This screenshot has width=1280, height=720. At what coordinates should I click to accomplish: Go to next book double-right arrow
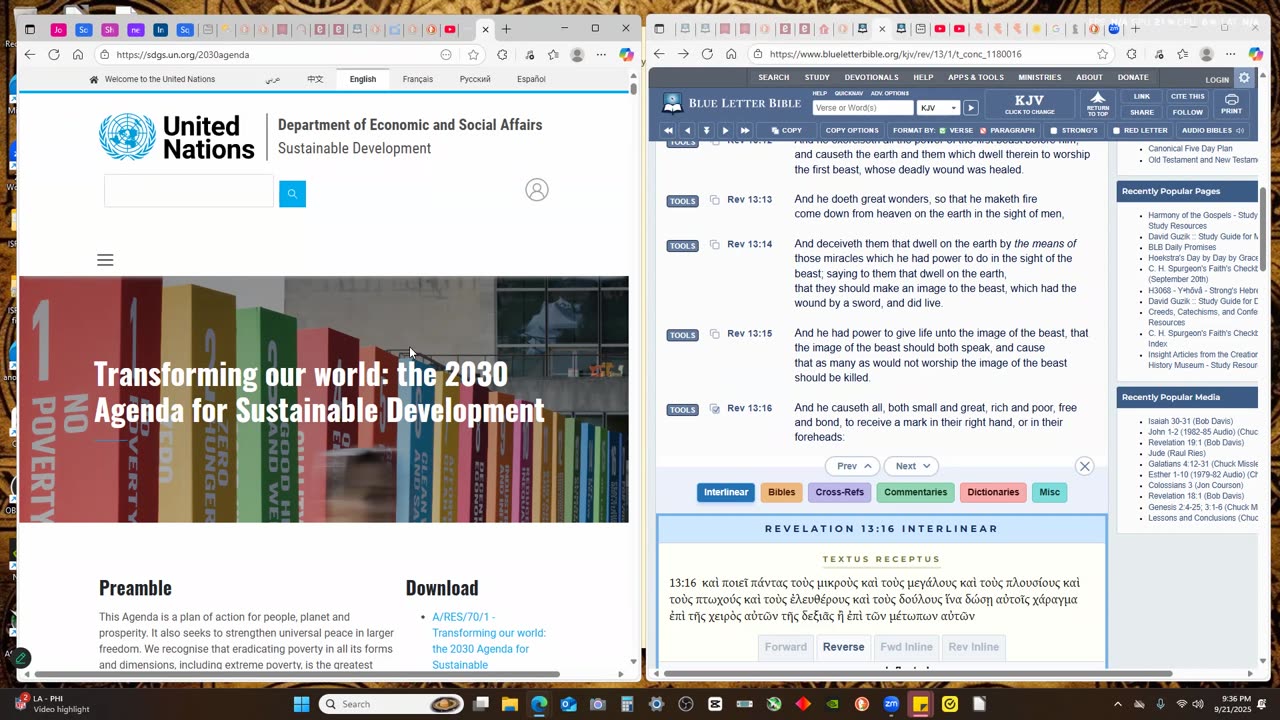[745, 131]
